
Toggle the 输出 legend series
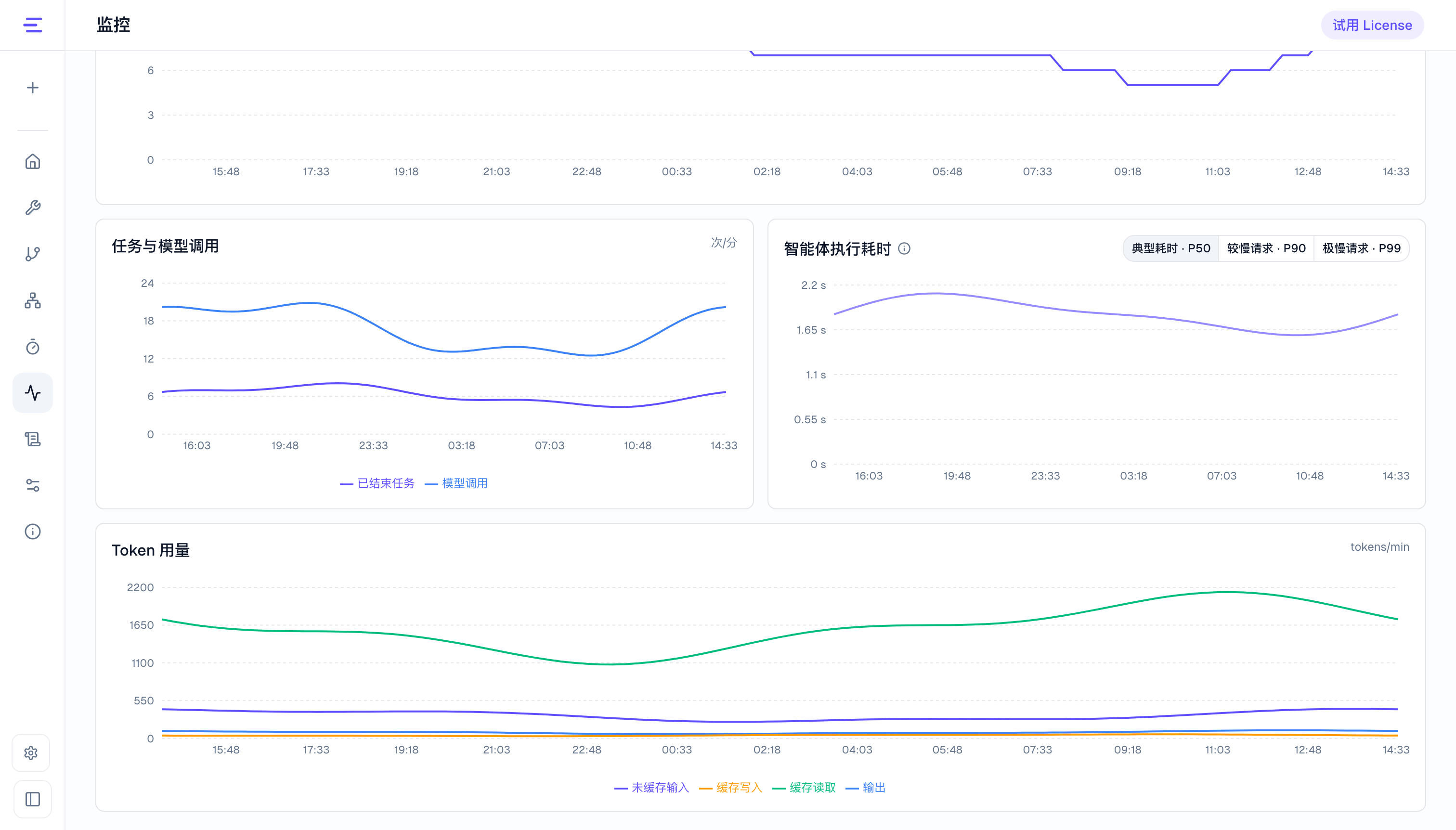click(865, 788)
